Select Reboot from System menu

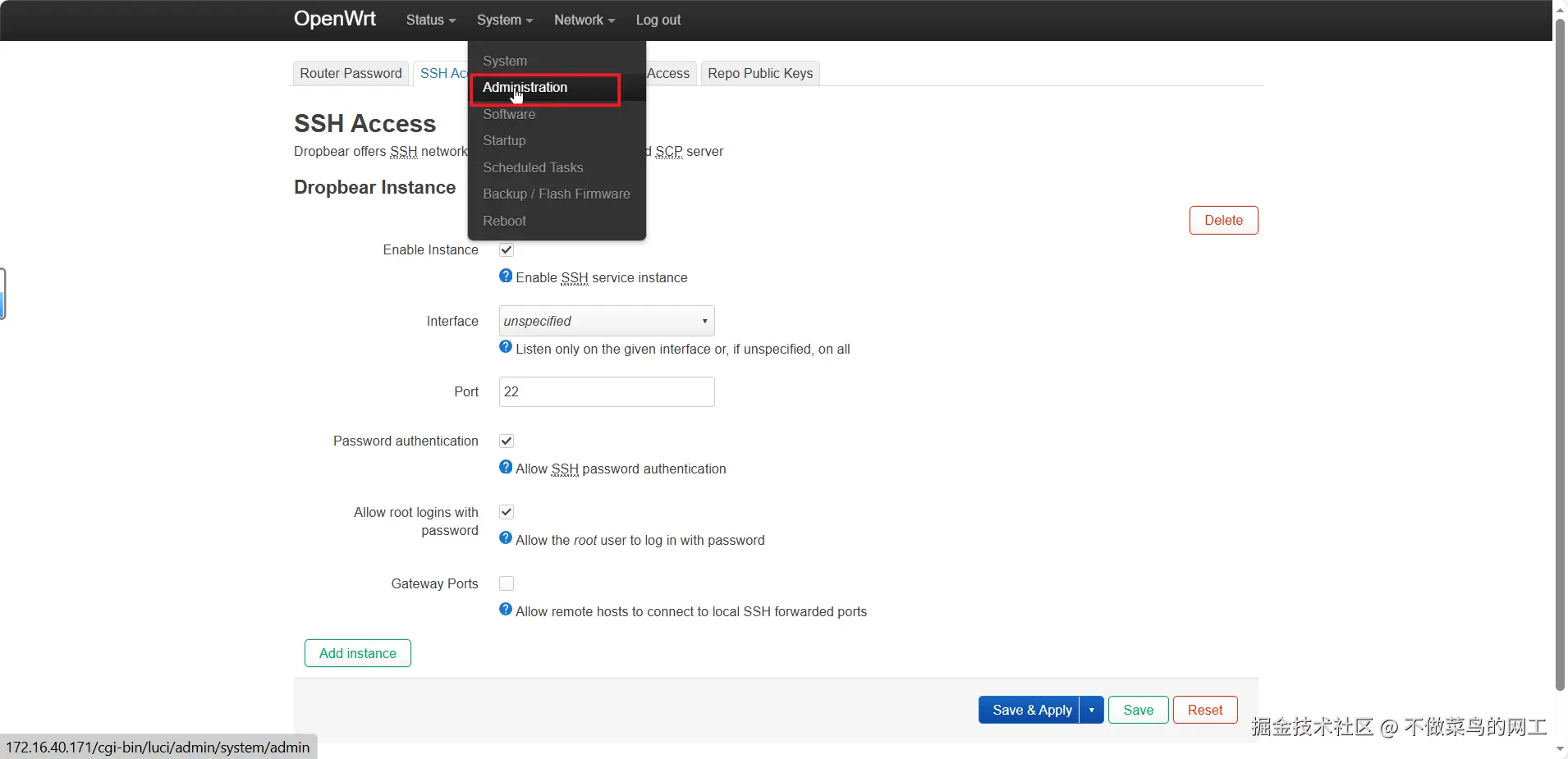click(x=557, y=221)
